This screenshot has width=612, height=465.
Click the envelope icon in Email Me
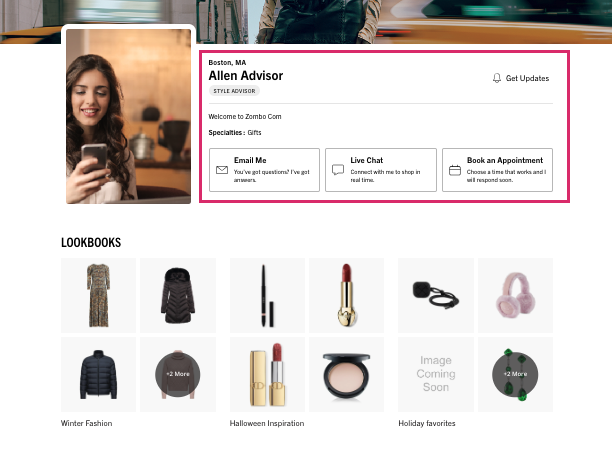click(222, 170)
